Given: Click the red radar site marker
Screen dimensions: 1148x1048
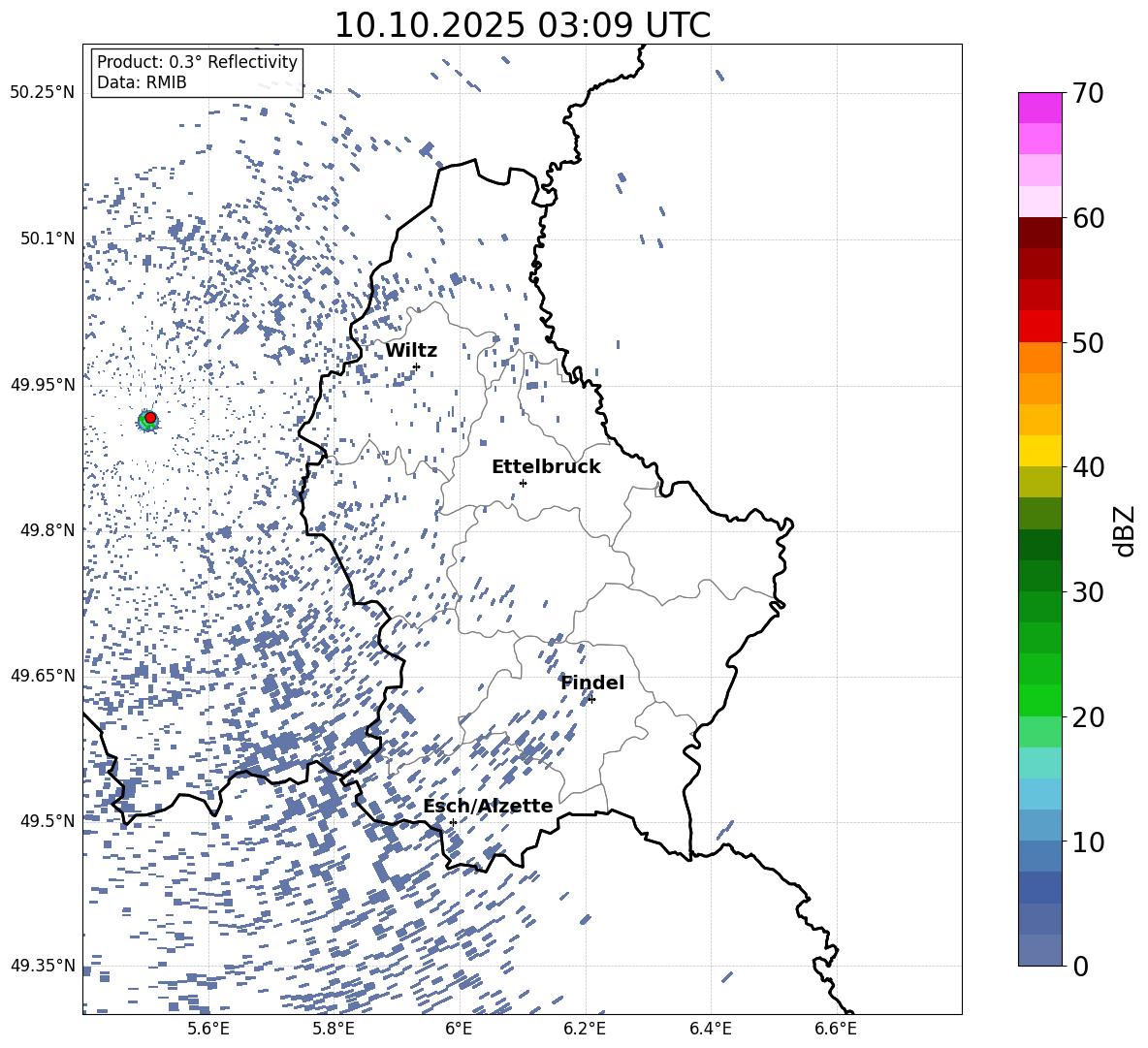Looking at the screenshot, I should 150,418.
